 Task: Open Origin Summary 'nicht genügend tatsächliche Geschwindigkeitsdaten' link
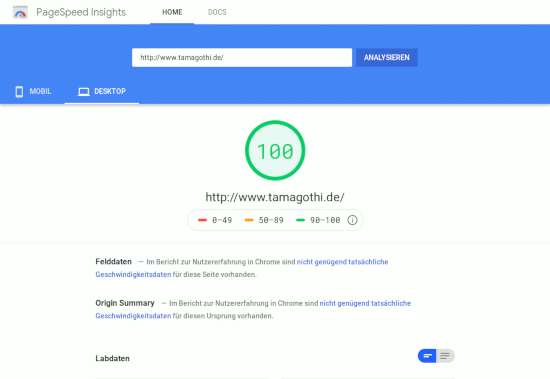click(365, 303)
